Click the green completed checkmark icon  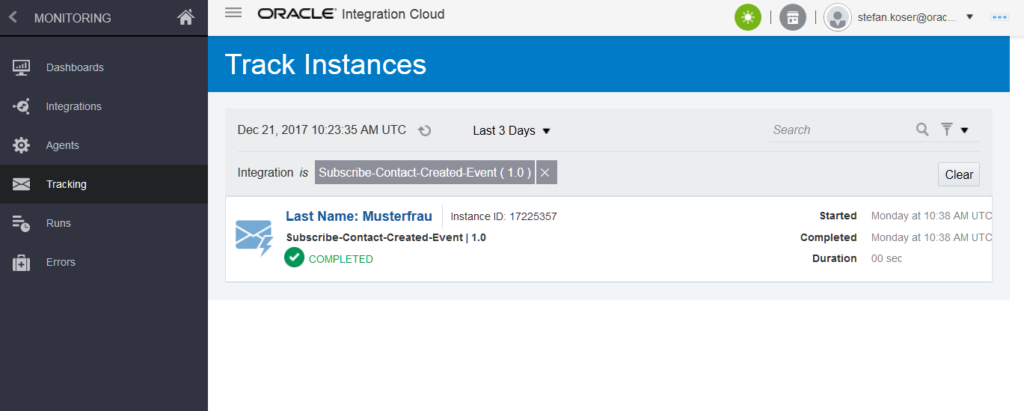[294, 257]
